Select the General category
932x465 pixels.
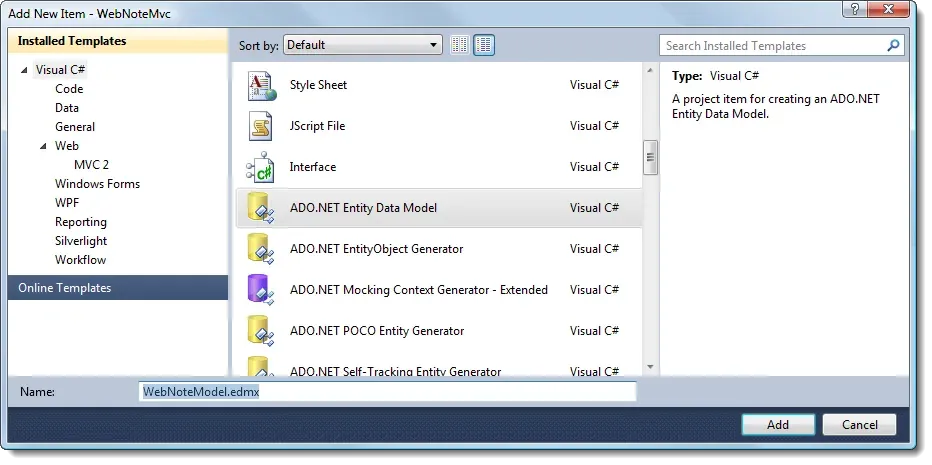[x=75, y=127]
